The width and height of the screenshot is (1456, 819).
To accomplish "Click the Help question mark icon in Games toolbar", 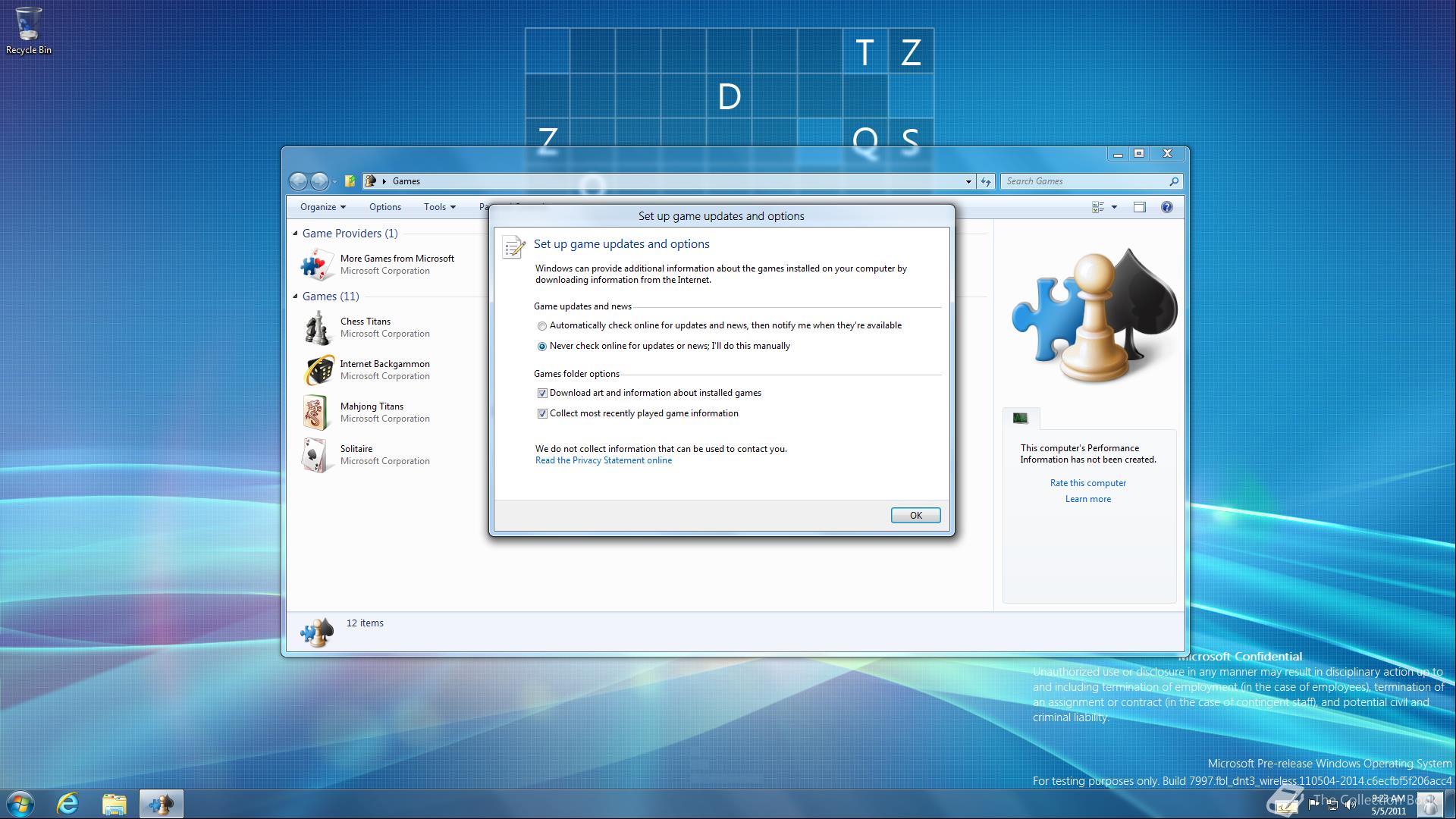I will (x=1167, y=207).
